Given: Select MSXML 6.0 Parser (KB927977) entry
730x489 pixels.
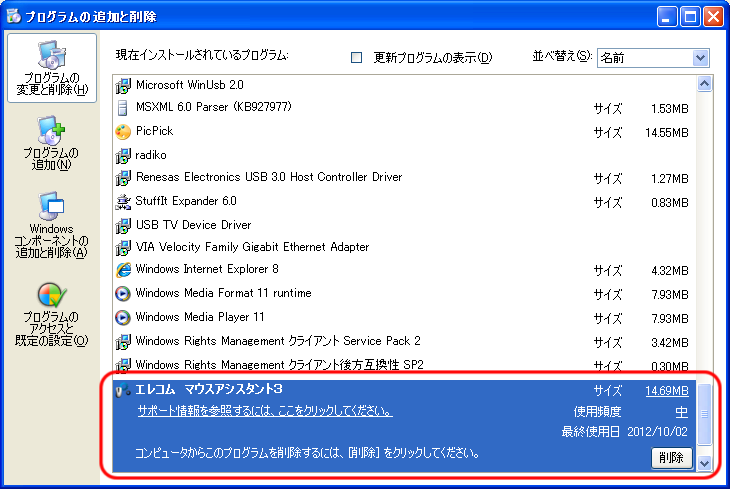Looking at the screenshot, I should pyautogui.click(x=404, y=108).
